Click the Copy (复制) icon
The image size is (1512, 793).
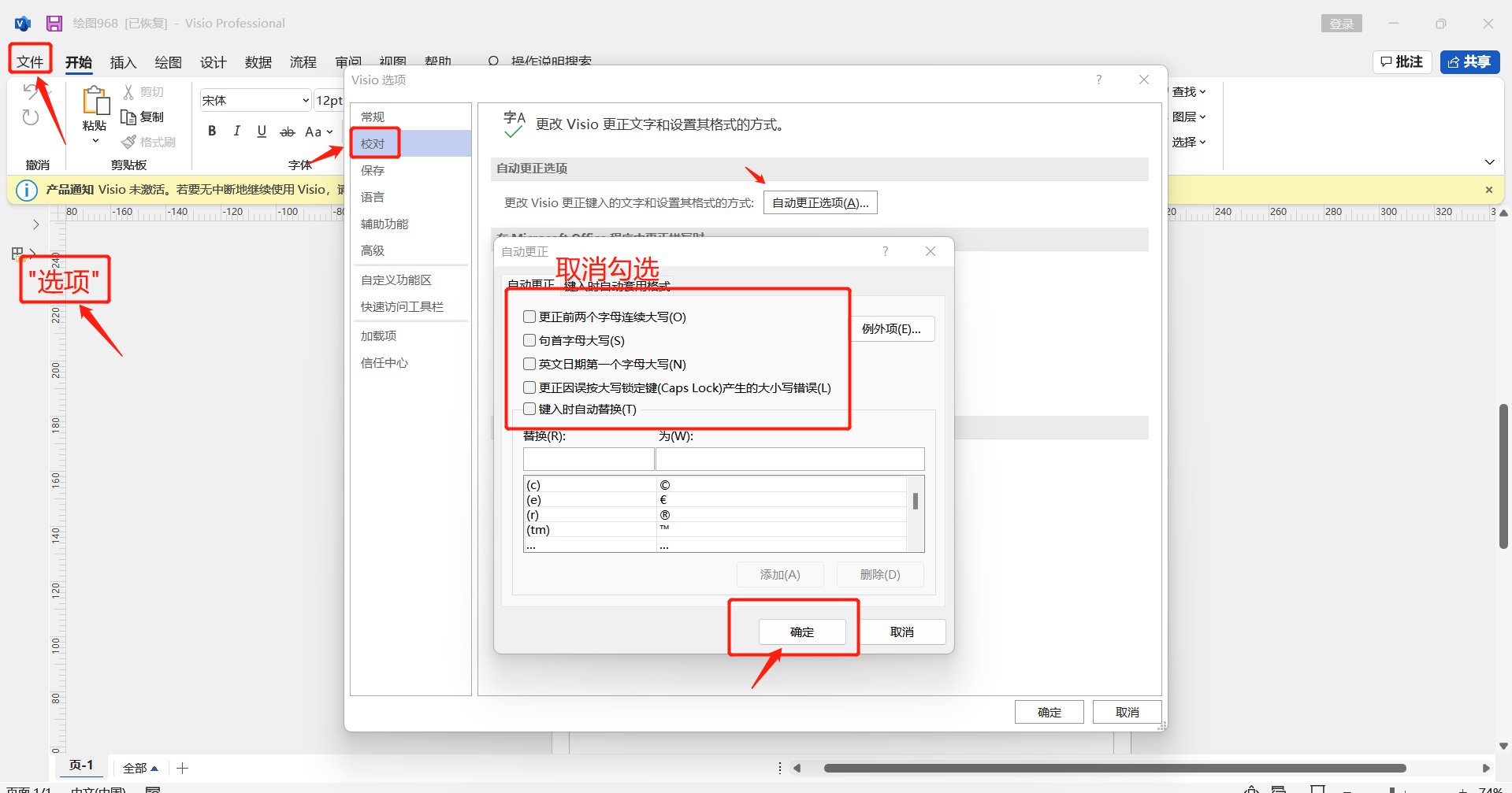[128, 117]
